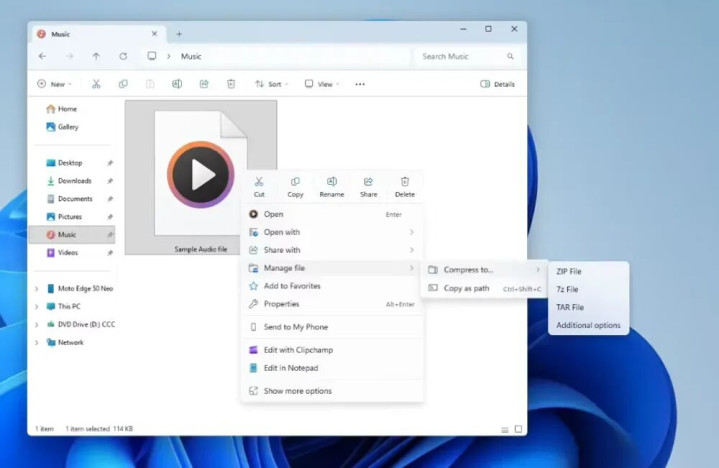
Task: Click the Delete icon in context menu
Action: pyautogui.click(x=404, y=186)
